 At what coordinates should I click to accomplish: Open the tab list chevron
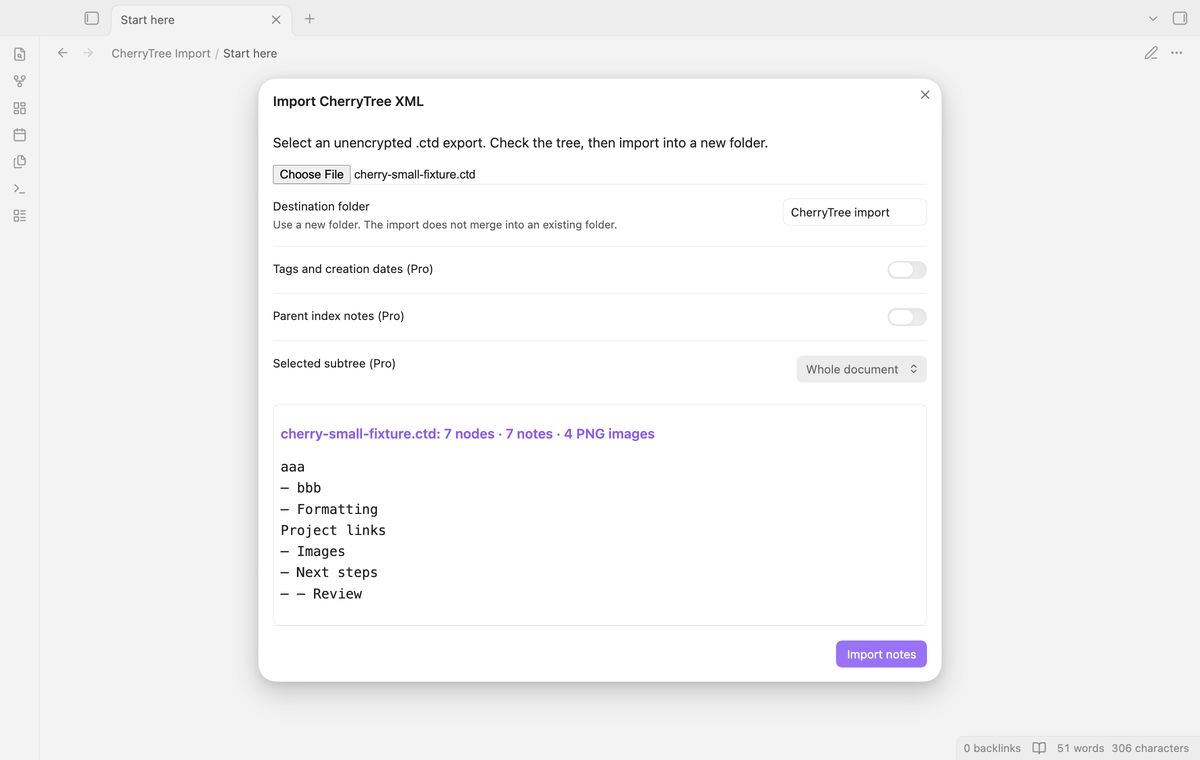point(1153,19)
